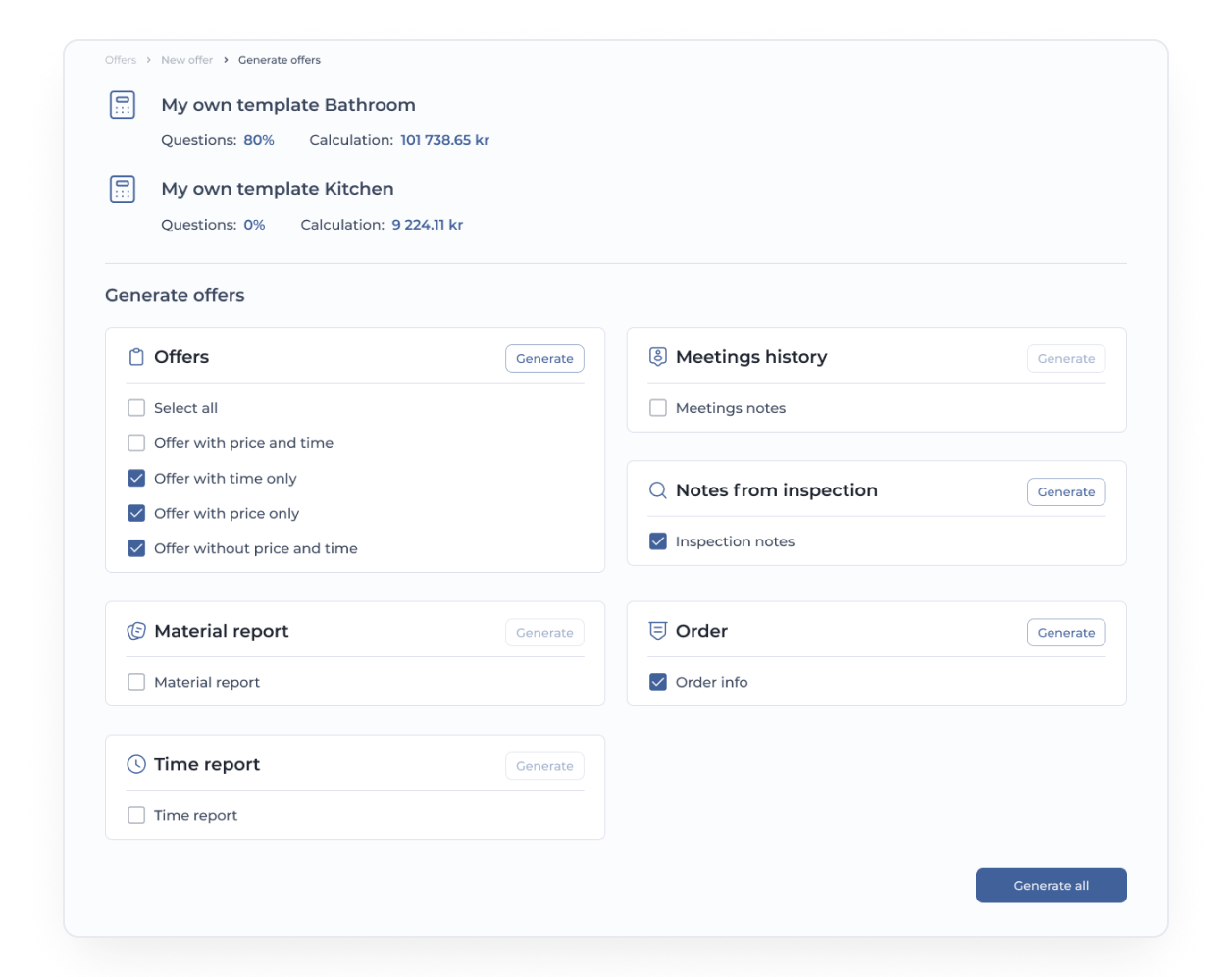Uncheck Offer without price and time

click(136, 549)
